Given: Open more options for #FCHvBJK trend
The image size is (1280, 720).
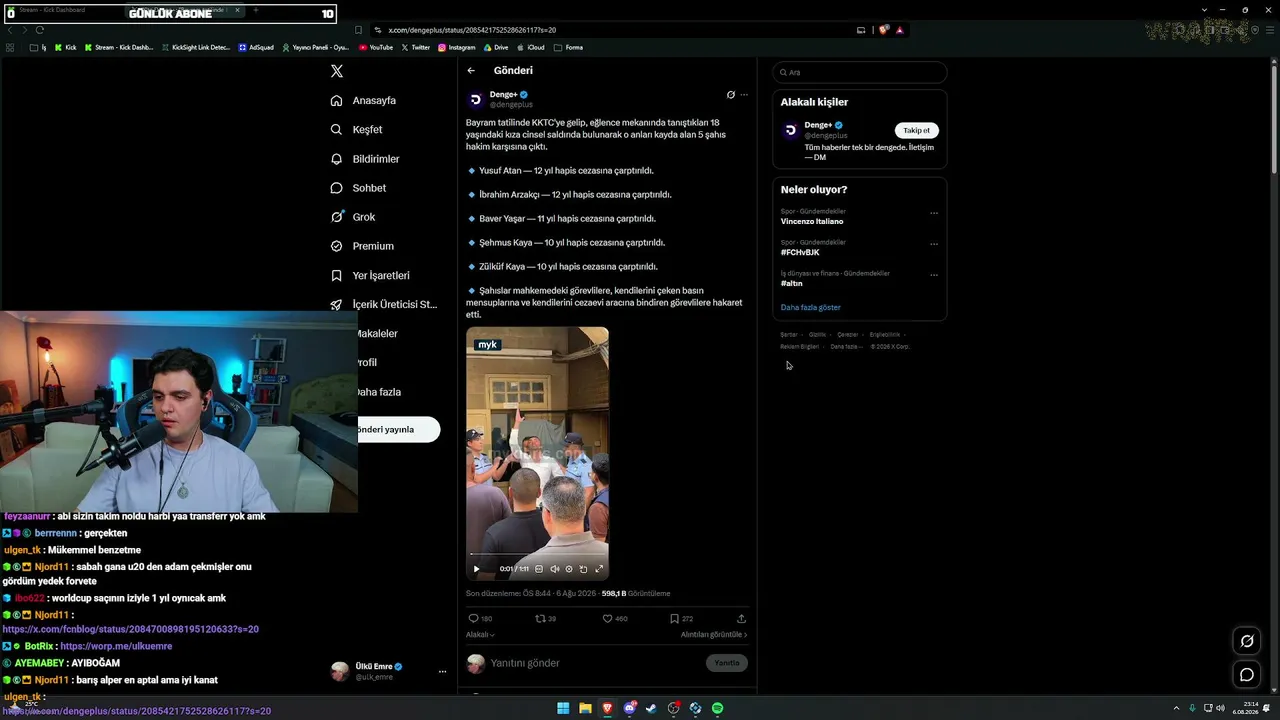Looking at the screenshot, I should (934, 244).
